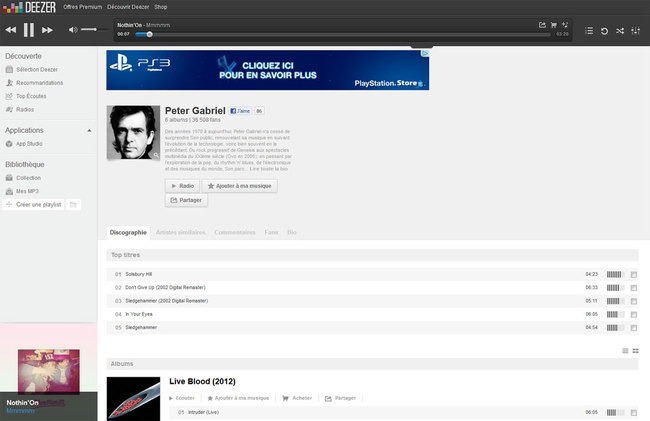Click share icon in player bar
The width and height of the screenshot is (650, 421).
click(542, 25)
